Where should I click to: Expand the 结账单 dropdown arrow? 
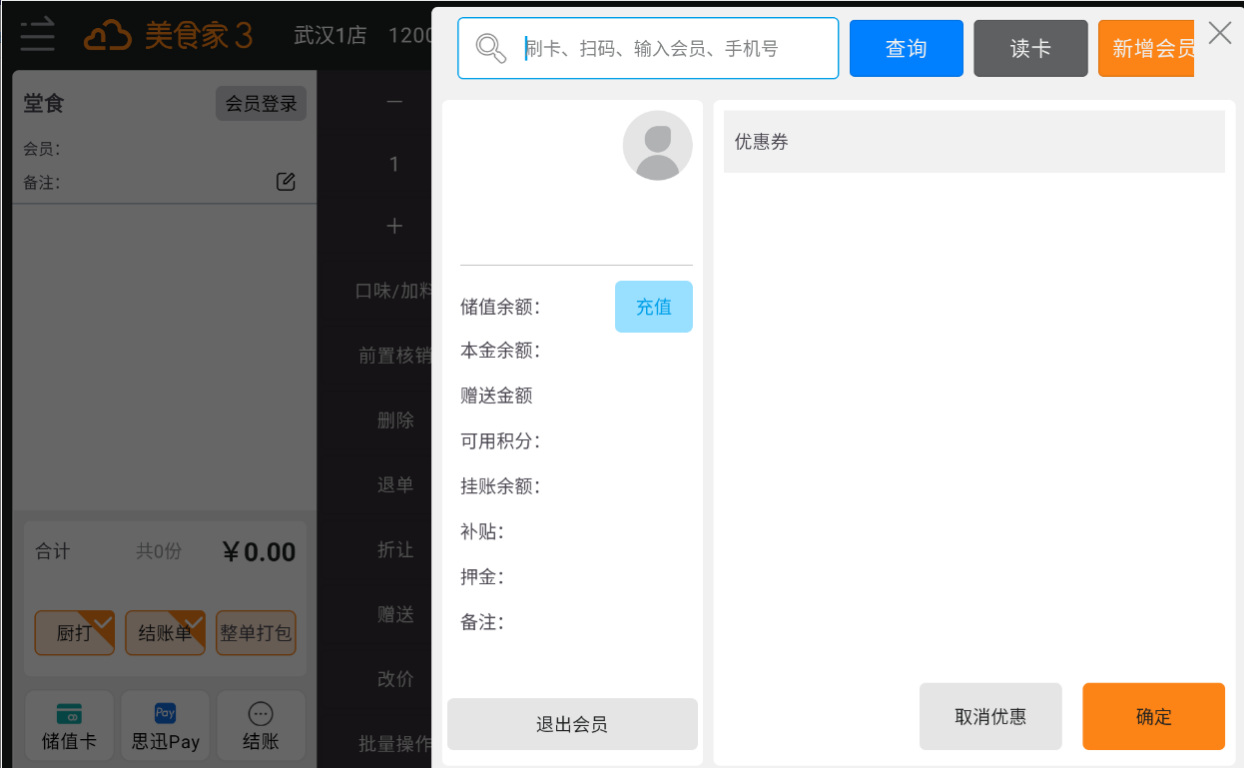click(194, 621)
